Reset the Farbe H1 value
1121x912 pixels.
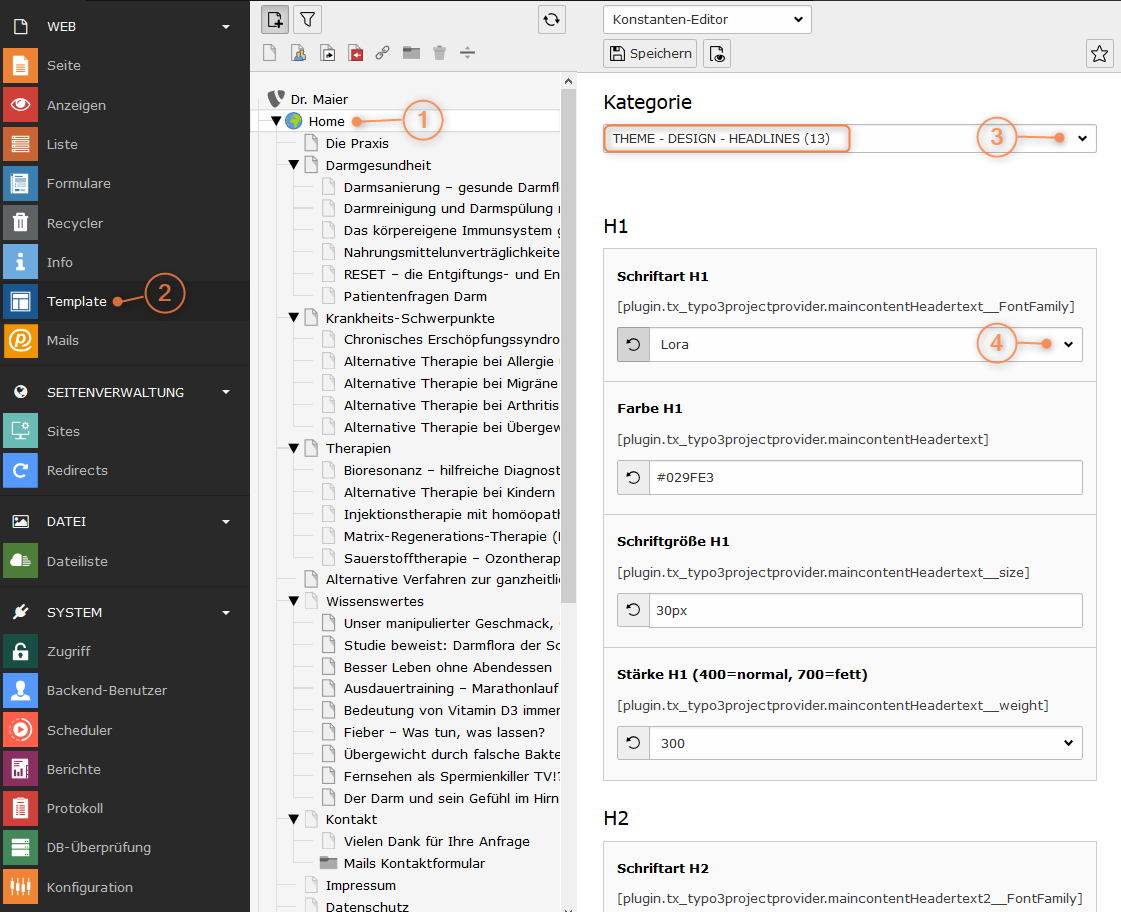click(x=633, y=477)
